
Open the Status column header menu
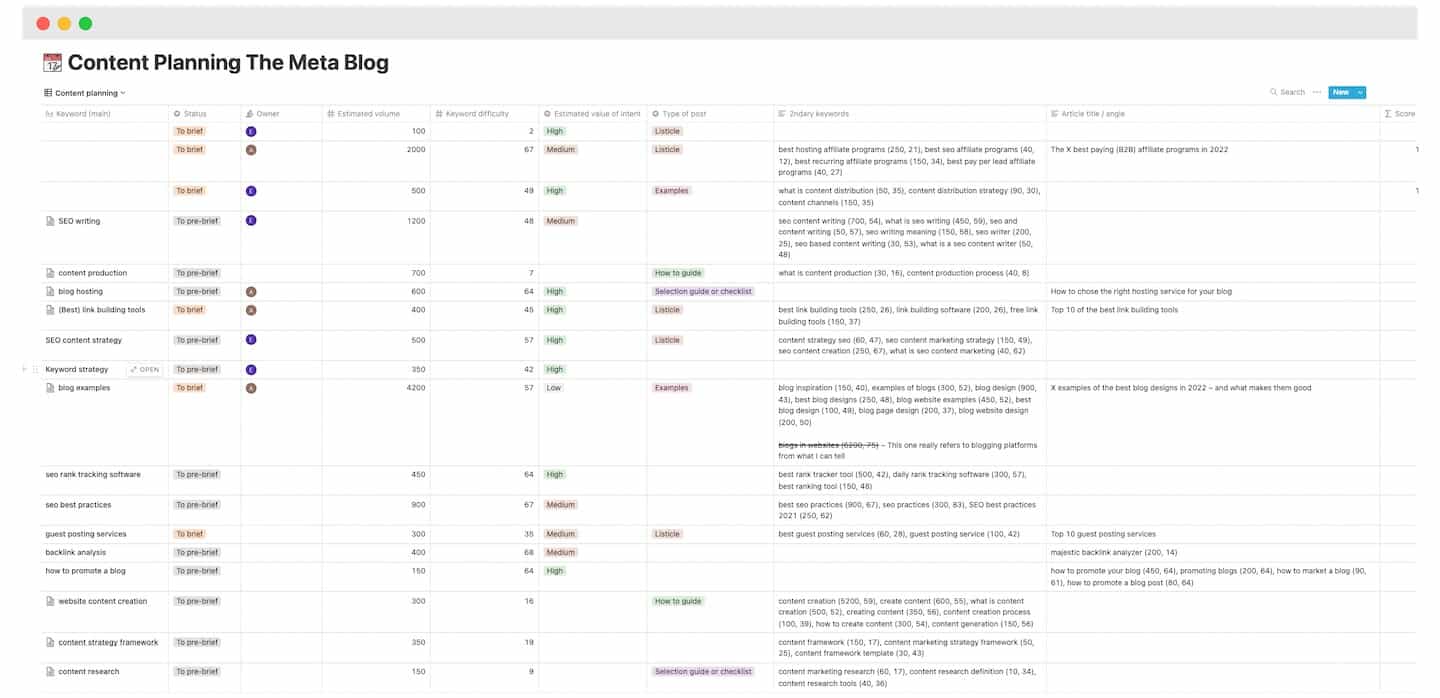(192, 113)
